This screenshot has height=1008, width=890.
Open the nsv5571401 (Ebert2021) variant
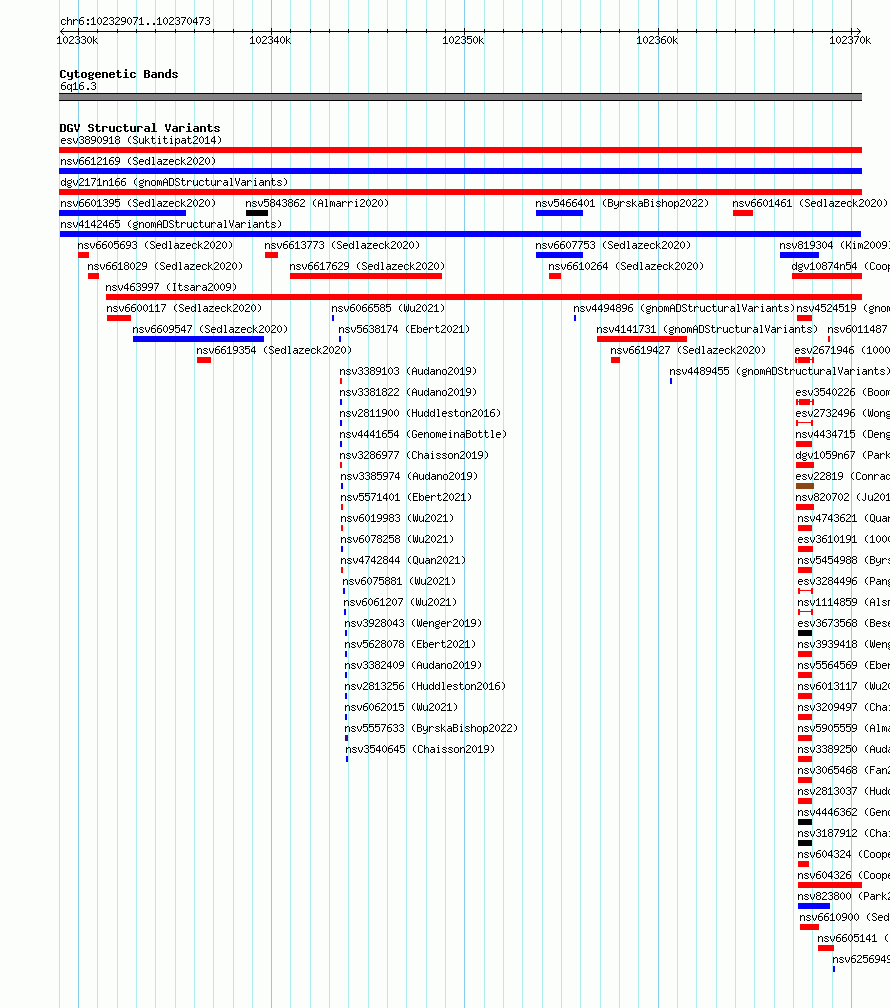click(x=406, y=498)
